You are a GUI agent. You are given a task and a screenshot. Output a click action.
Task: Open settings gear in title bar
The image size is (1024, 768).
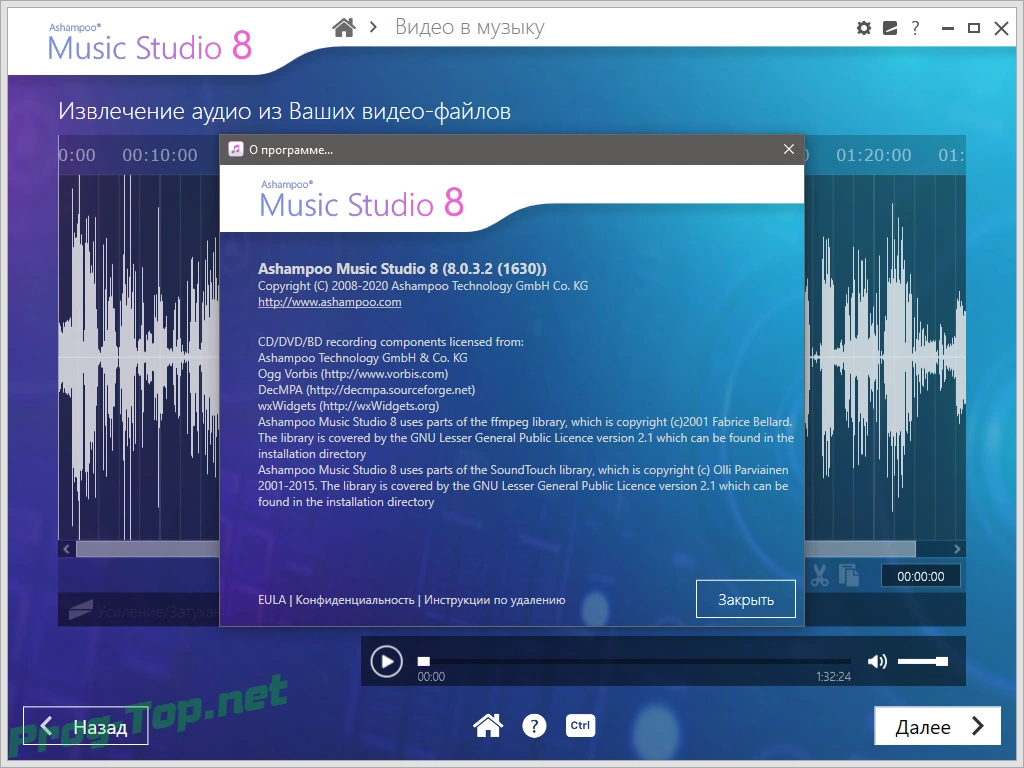[x=863, y=28]
